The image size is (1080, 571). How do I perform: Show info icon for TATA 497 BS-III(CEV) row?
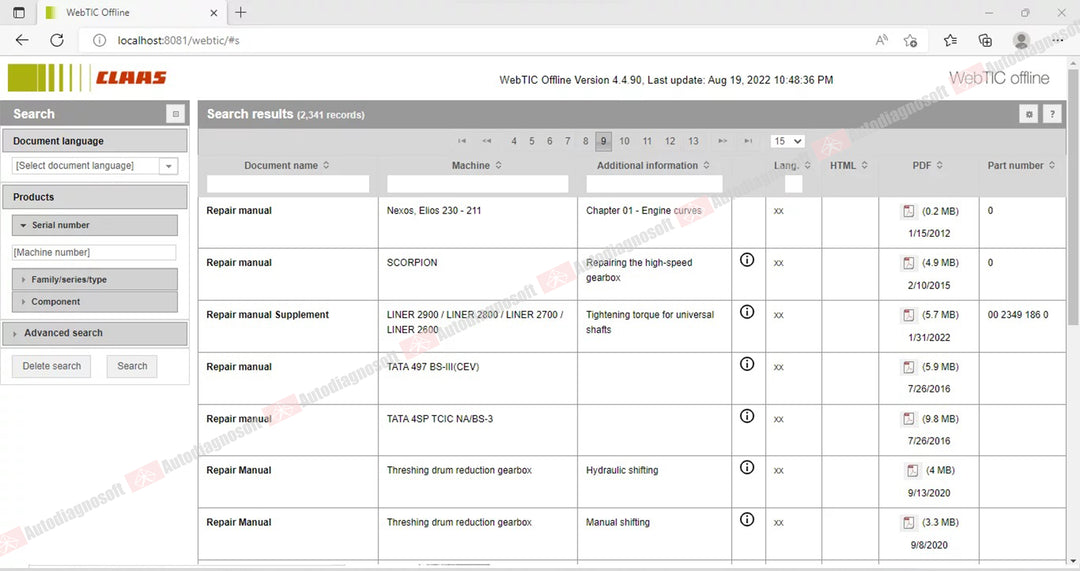(747, 364)
